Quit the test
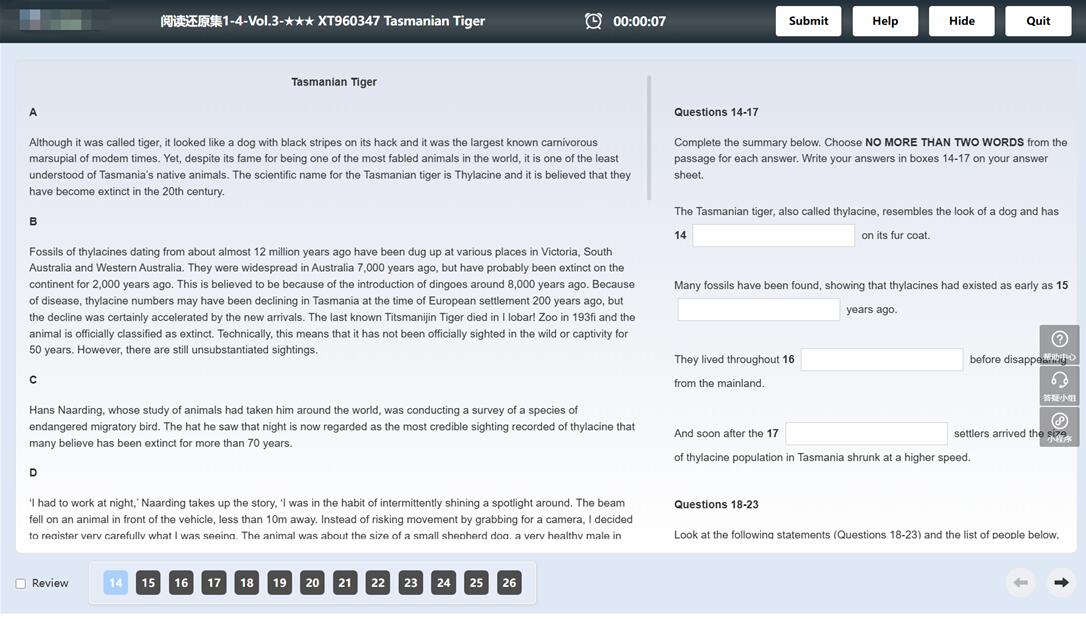 click(1038, 21)
